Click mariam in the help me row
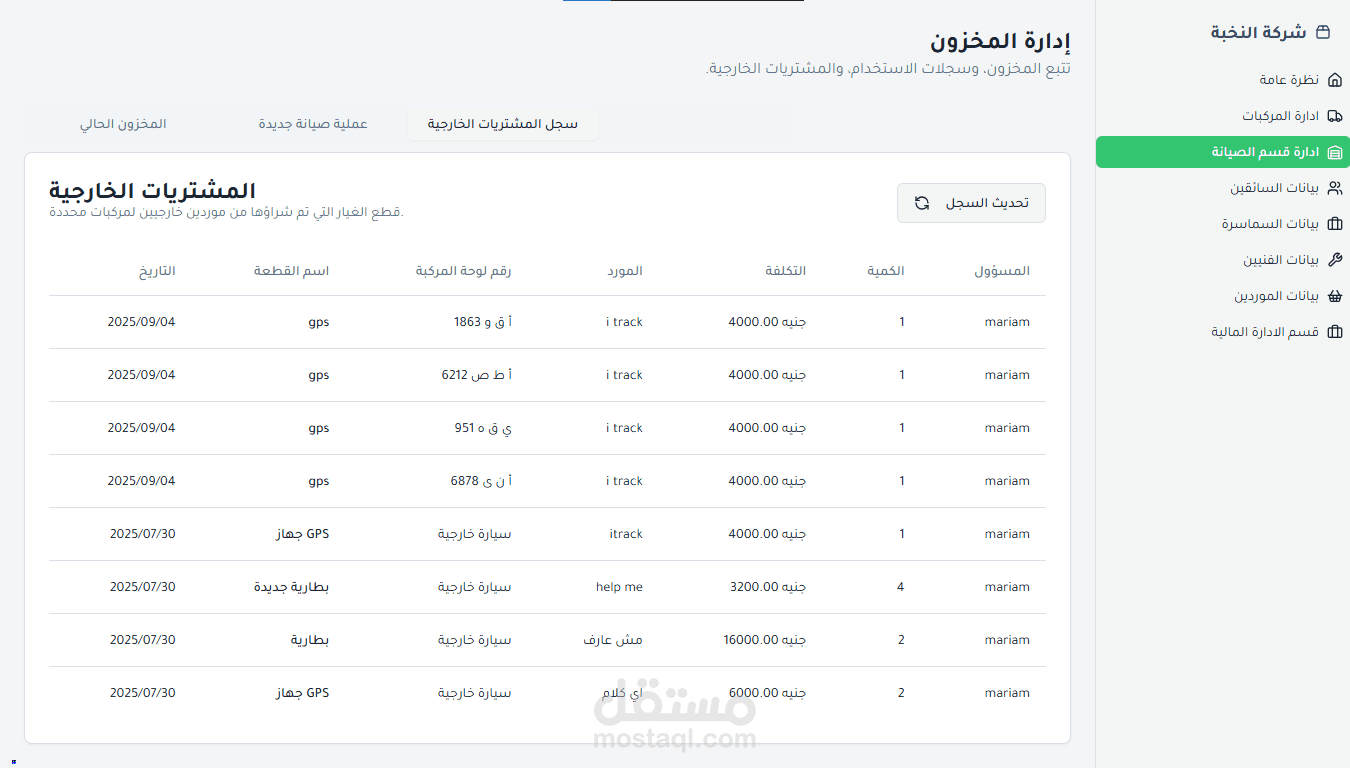This screenshot has width=1350, height=768. tap(1007, 587)
